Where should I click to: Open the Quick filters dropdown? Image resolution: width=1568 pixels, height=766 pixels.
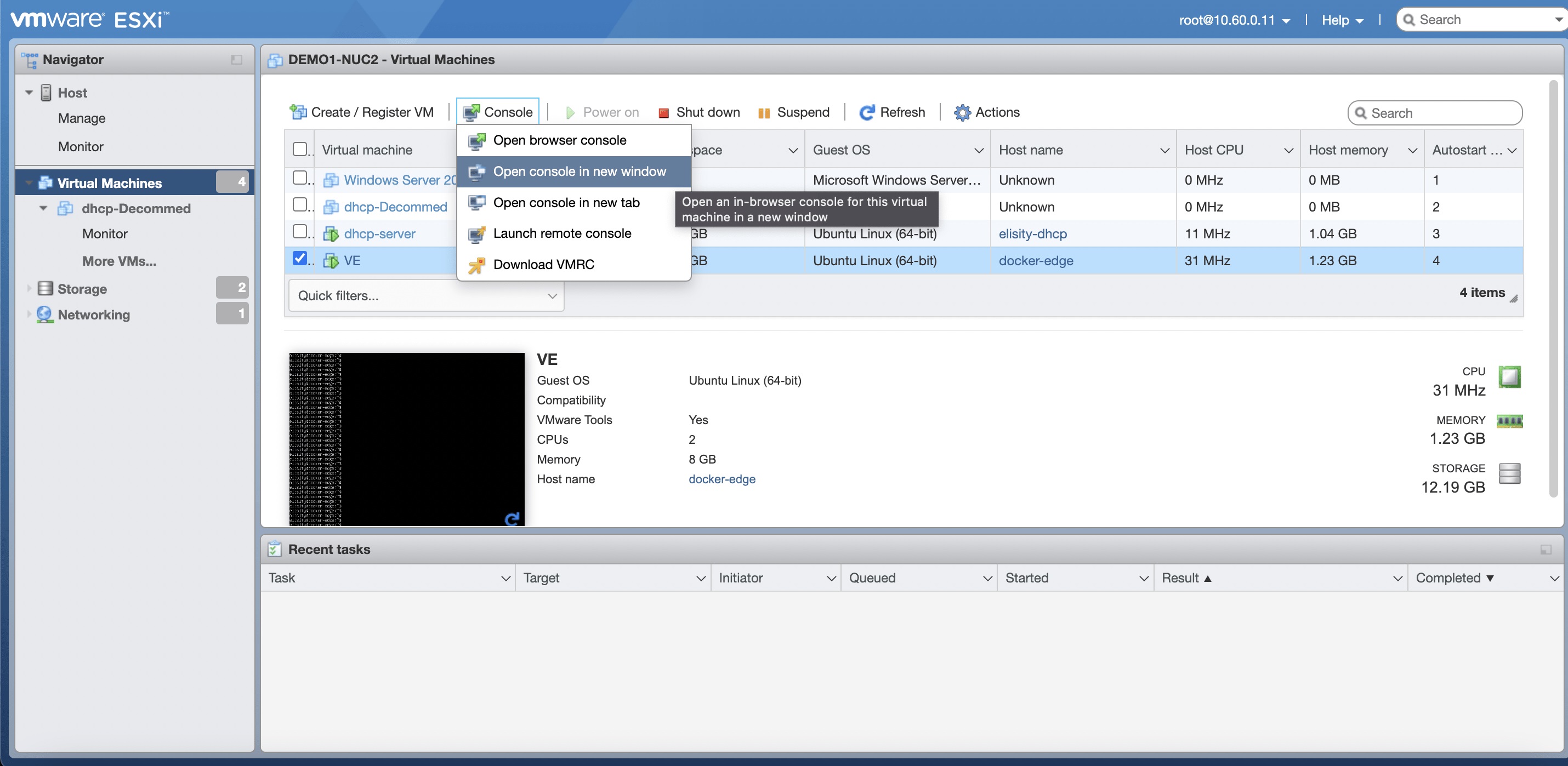tap(426, 296)
